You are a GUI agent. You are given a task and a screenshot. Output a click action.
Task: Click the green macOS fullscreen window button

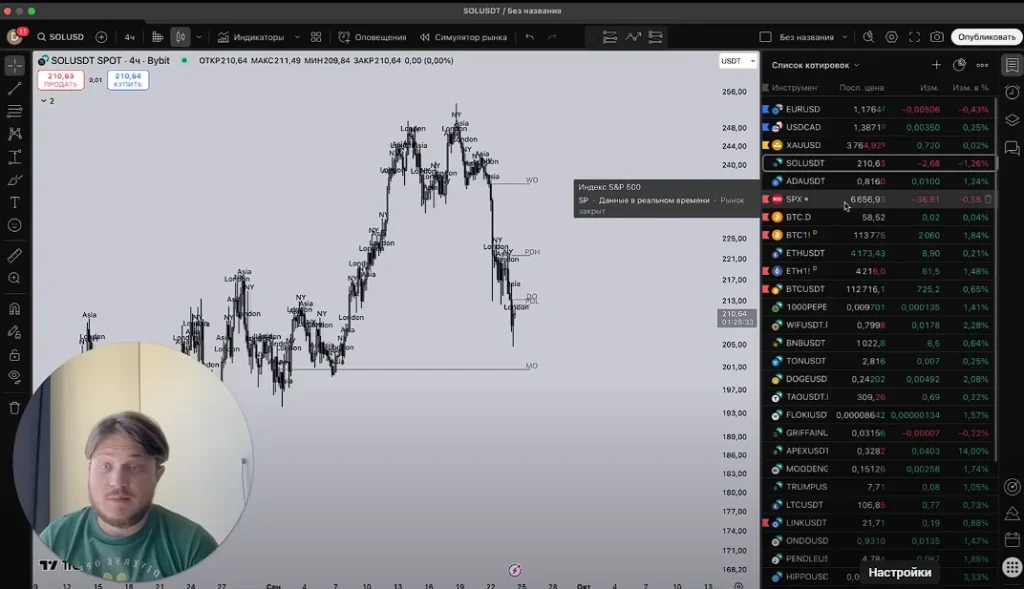click(31, 11)
